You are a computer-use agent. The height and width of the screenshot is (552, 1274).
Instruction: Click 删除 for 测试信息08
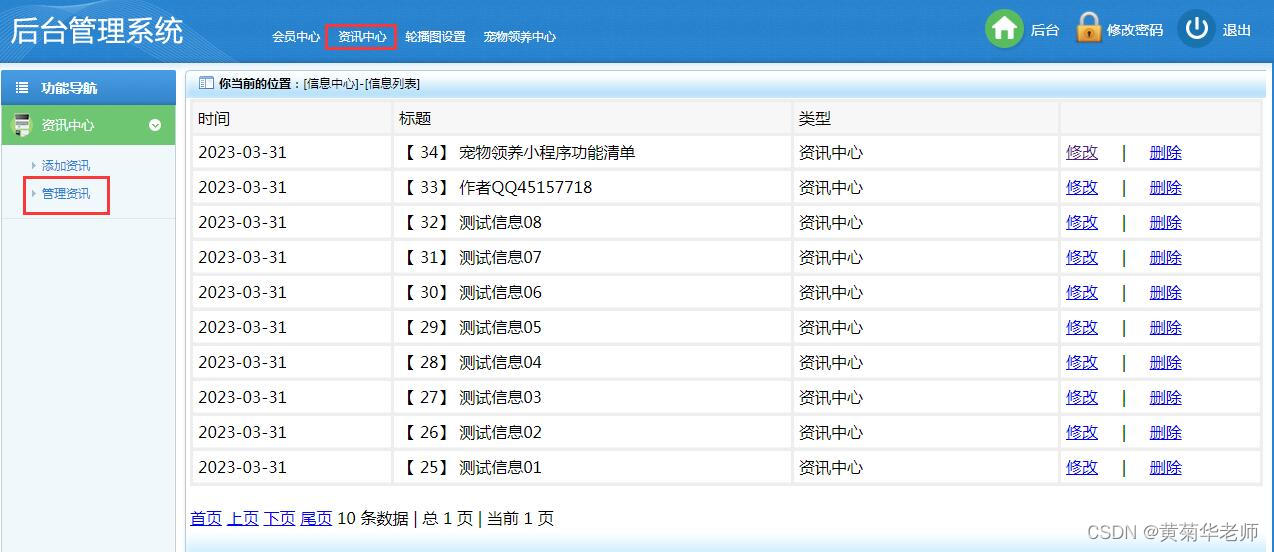(x=1166, y=222)
